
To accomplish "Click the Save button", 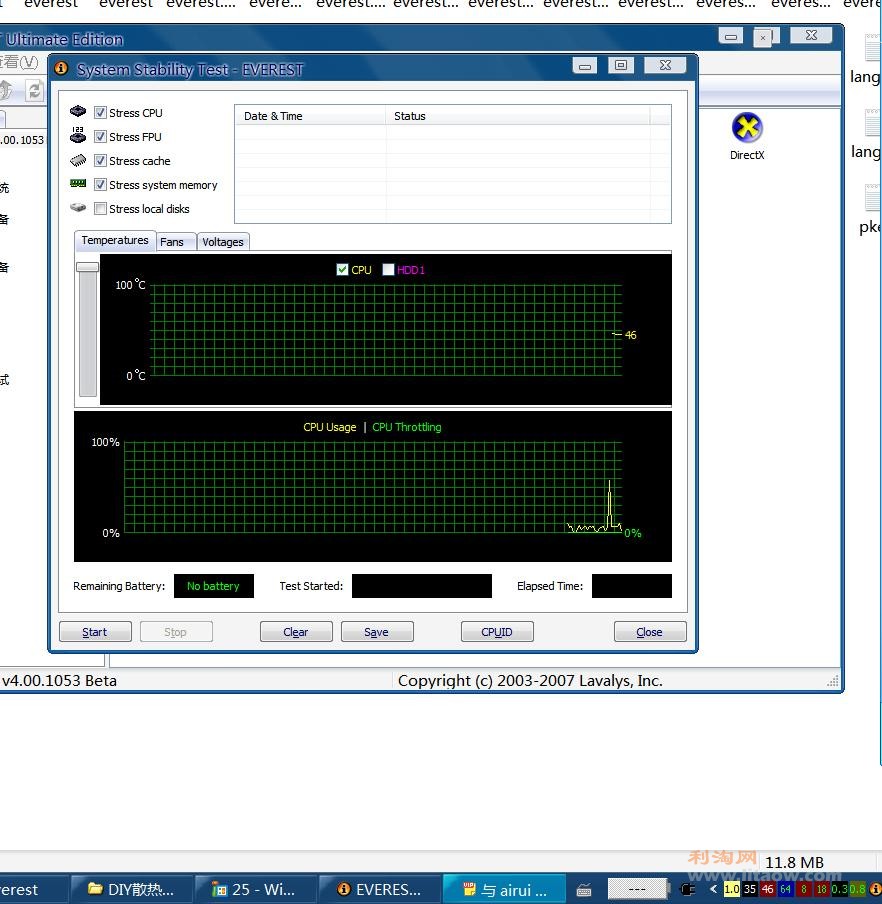I will pos(377,632).
